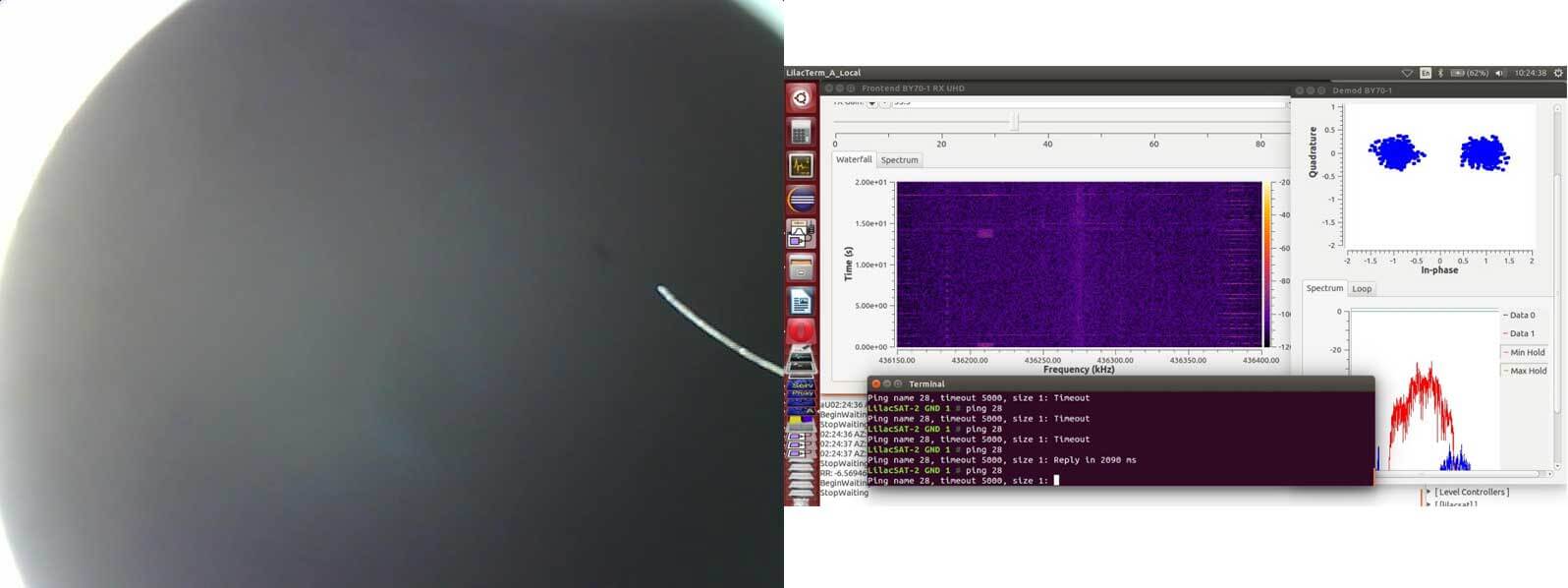This screenshot has height=588, width=1568.
Task: Close the Demod BY70-1 window
Action: [x=1299, y=90]
